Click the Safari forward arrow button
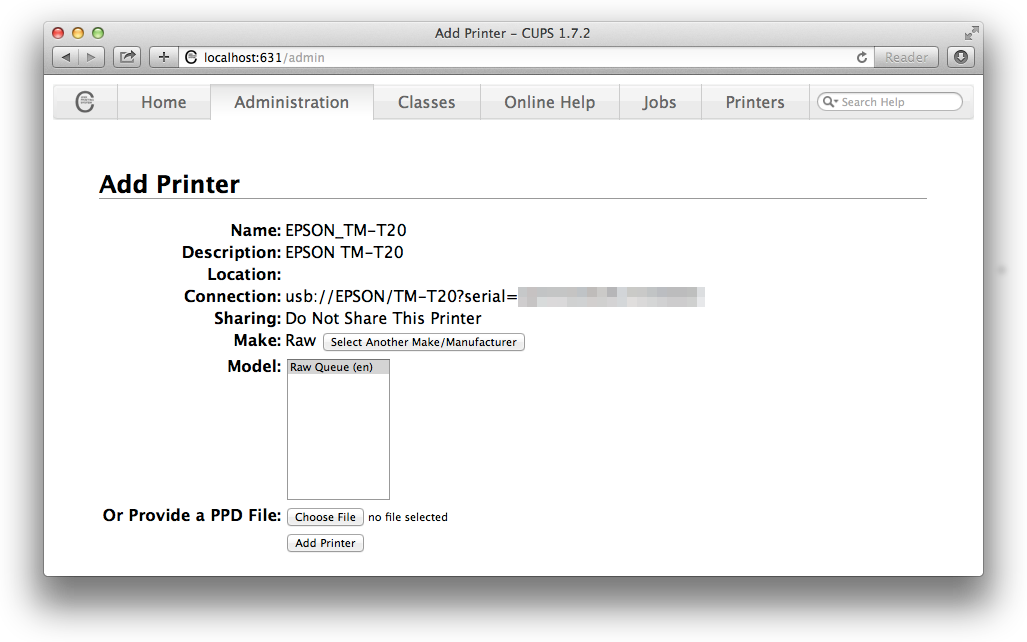 click(x=91, y=57)
